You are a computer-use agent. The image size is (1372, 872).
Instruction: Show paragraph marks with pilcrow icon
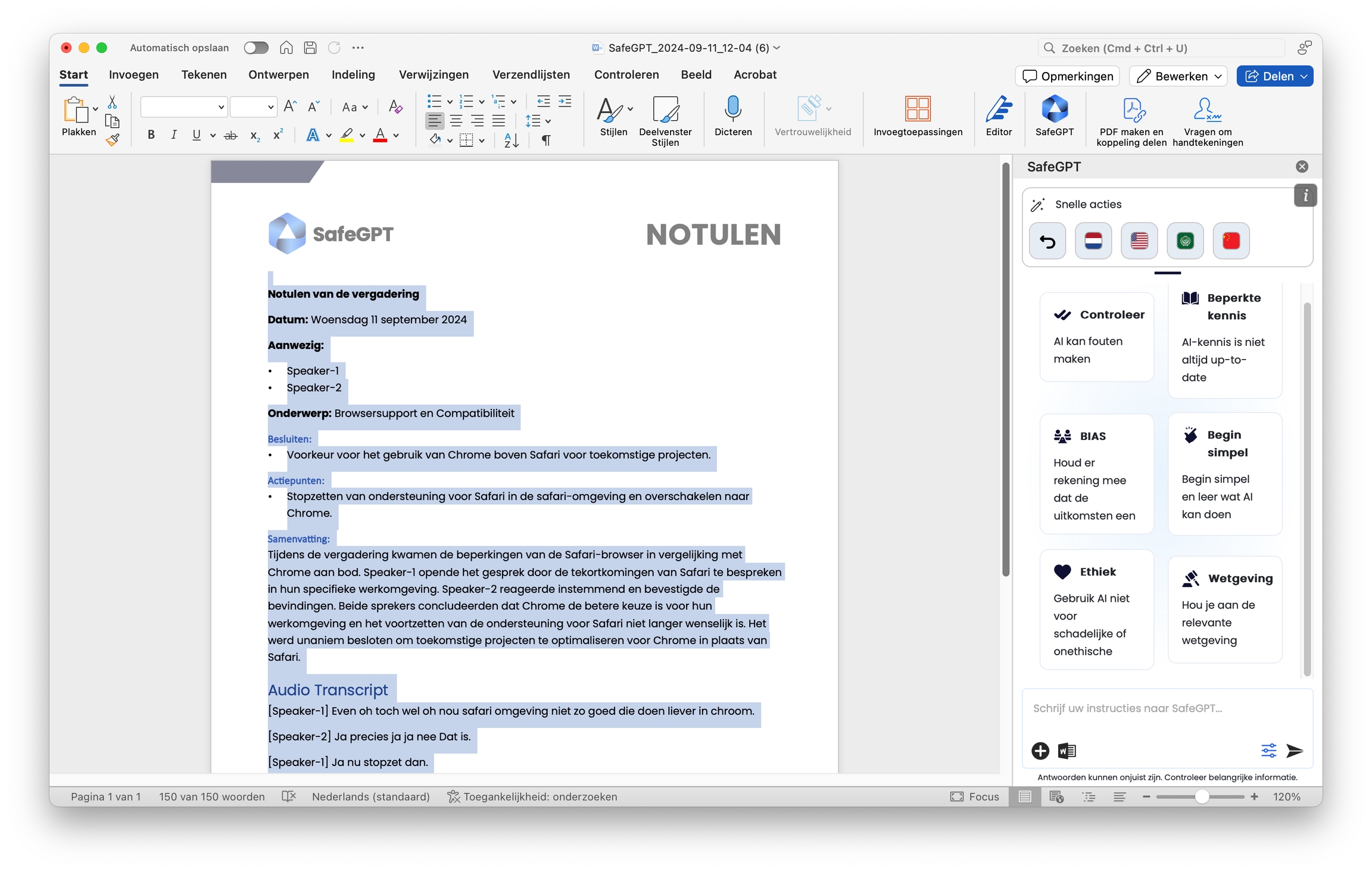(545, 140)
